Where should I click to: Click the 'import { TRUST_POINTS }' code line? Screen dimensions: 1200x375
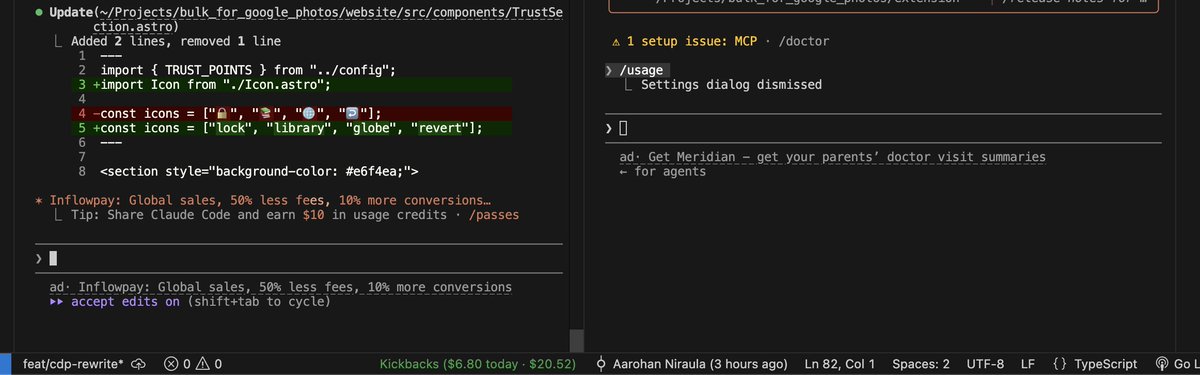point(249,70)
